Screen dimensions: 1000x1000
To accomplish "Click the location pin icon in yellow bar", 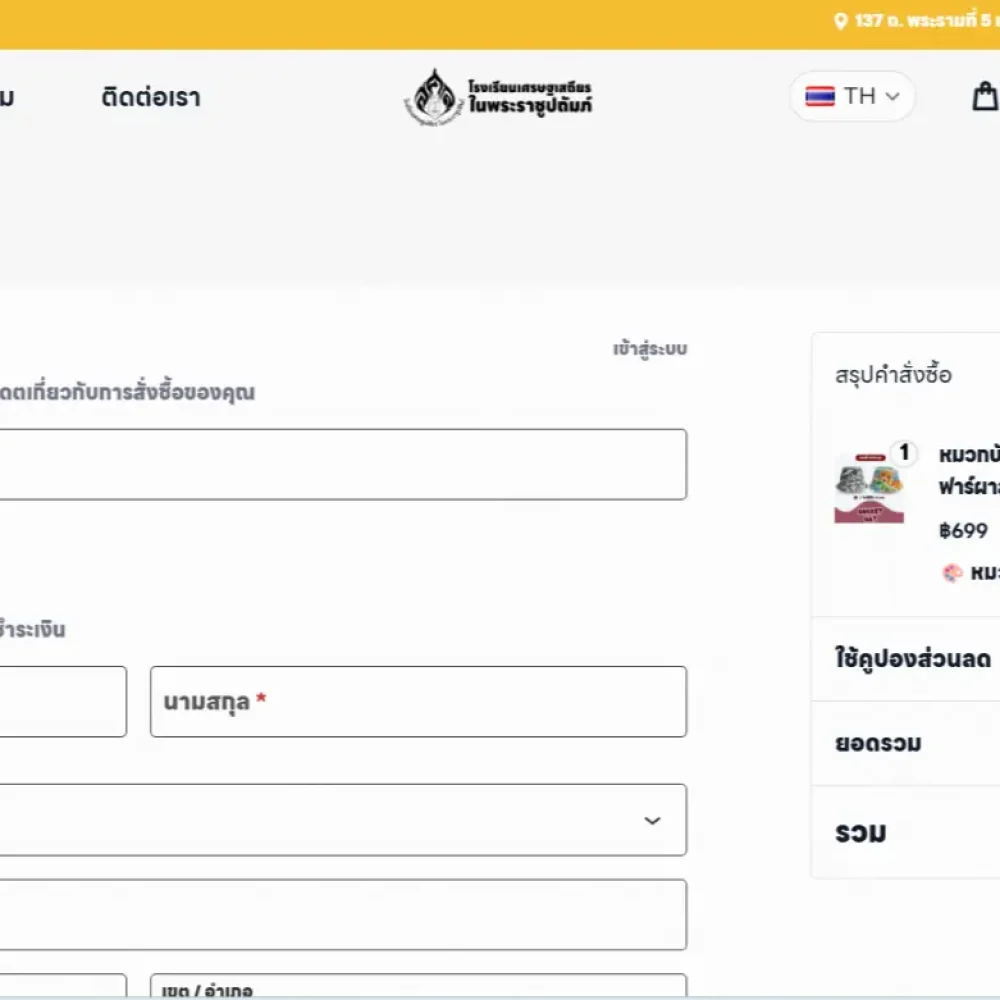I will pos(841,21).
